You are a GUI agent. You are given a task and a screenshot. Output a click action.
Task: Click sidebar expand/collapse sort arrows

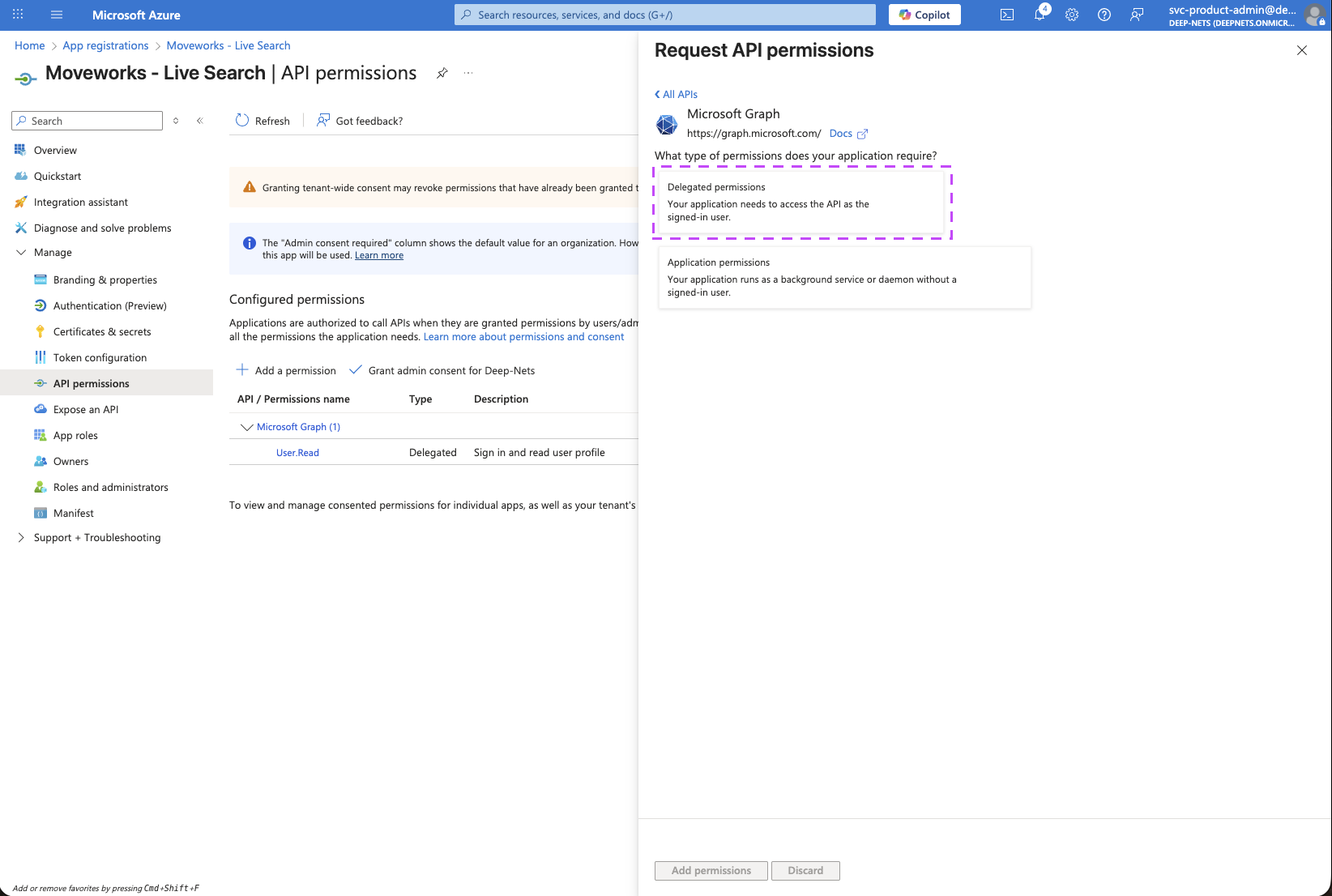(x=176, y=121)
